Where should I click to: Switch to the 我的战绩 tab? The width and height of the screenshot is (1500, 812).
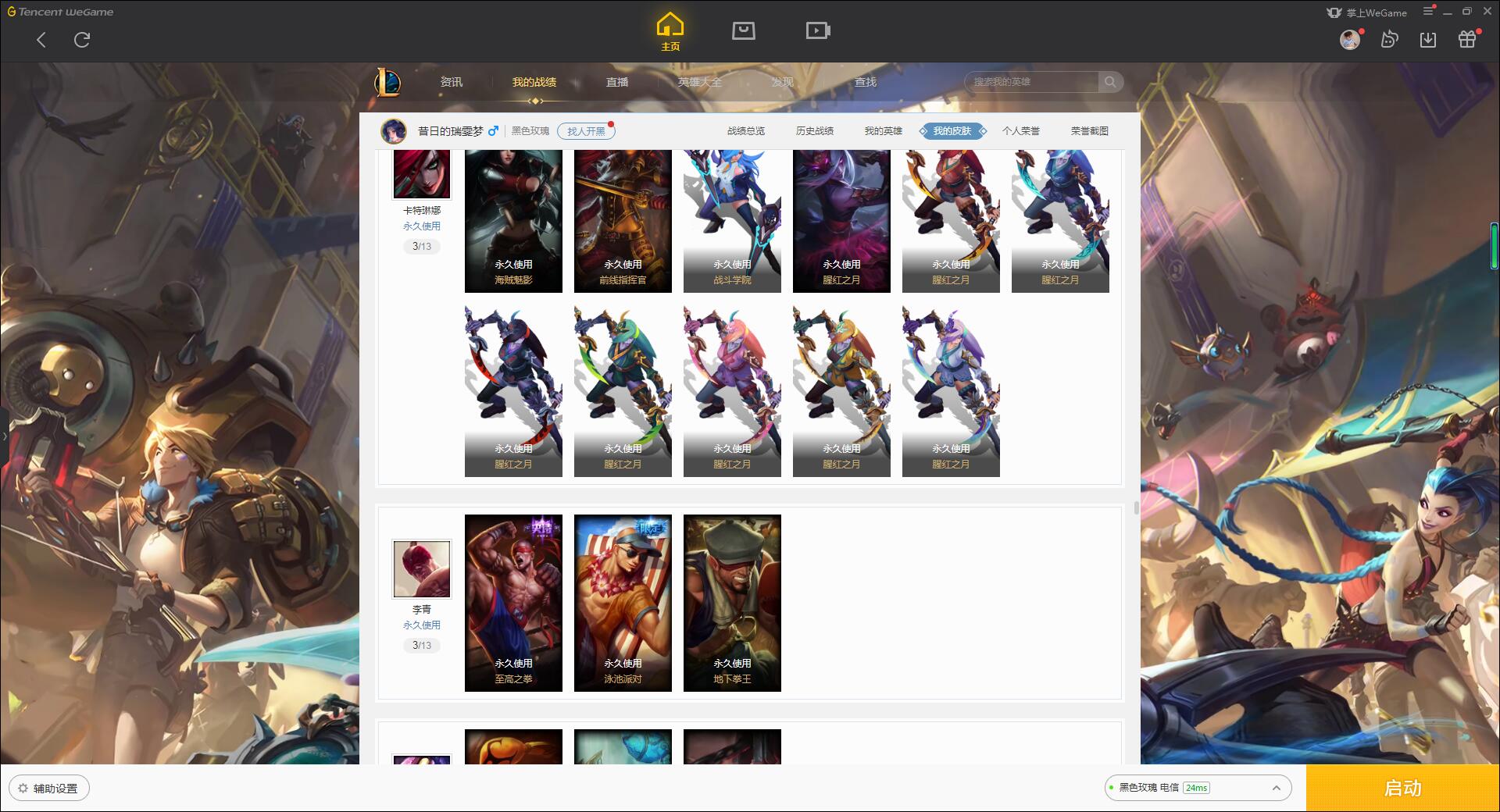(x=534, y=82)
